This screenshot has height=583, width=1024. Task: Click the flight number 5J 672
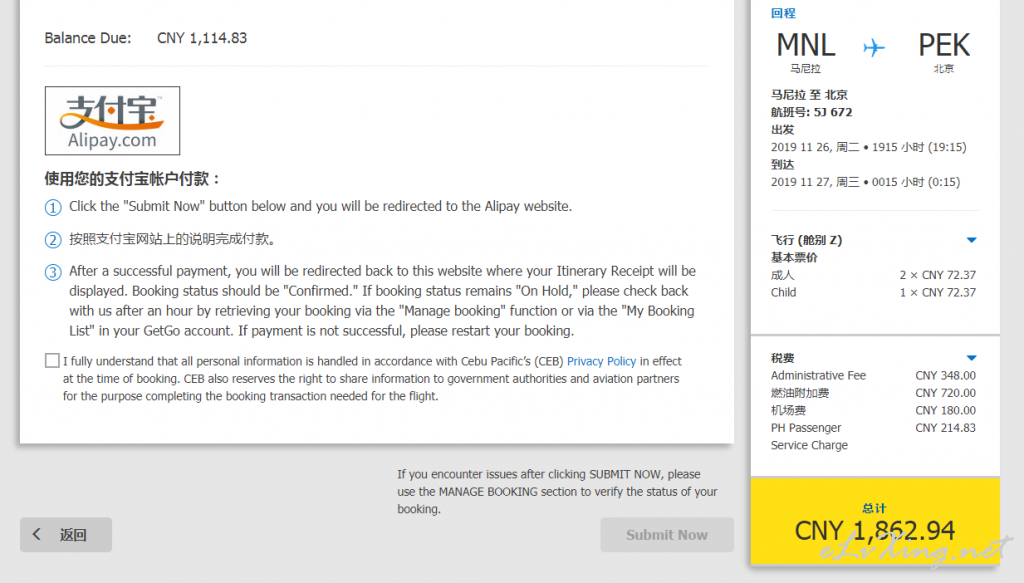point(833,112)
